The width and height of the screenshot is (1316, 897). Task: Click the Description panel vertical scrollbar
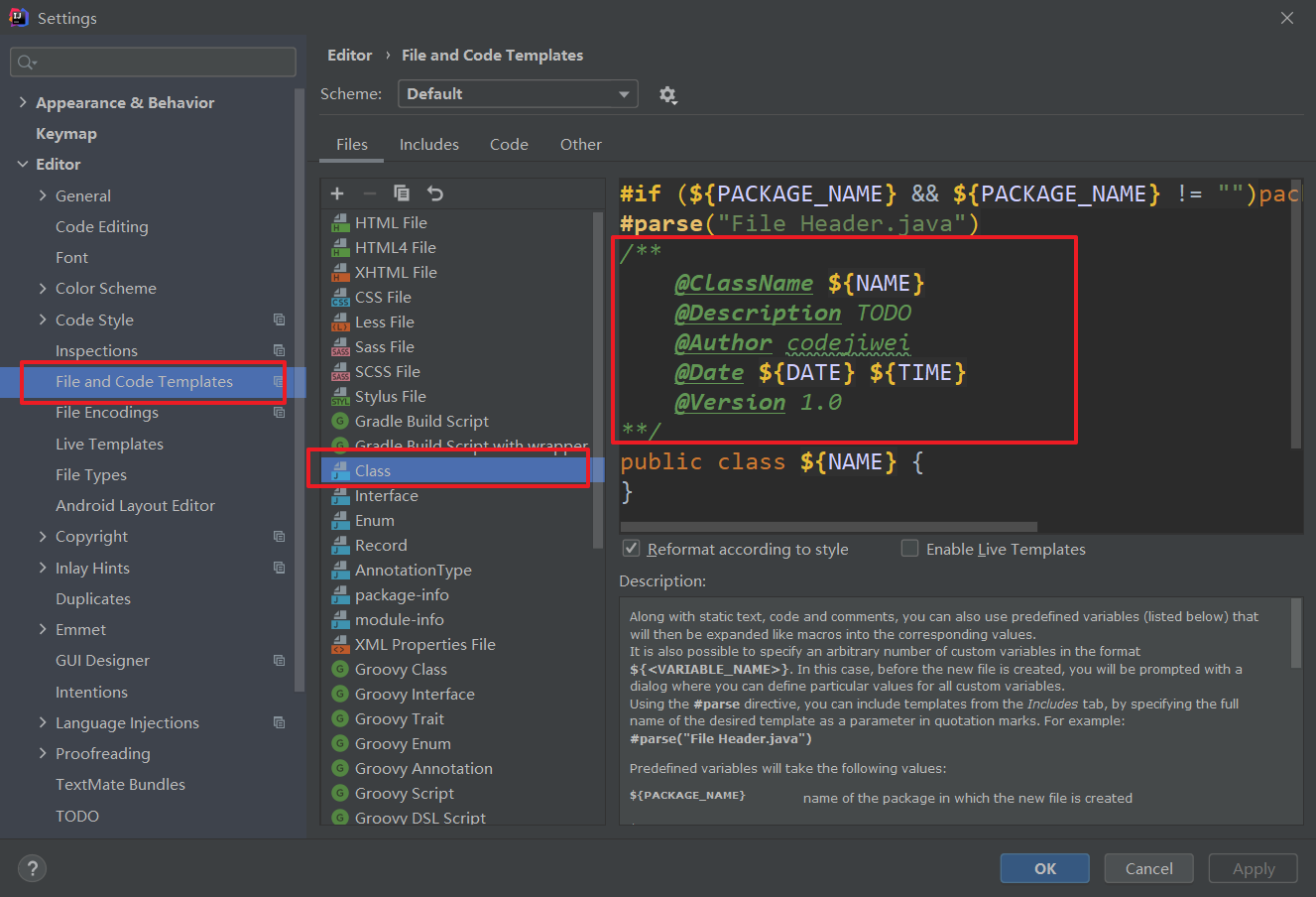1296,633
